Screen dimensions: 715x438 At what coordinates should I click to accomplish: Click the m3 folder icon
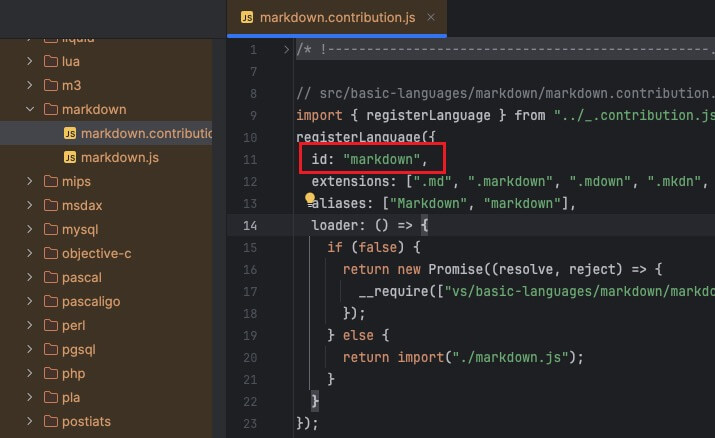point(51,85)
